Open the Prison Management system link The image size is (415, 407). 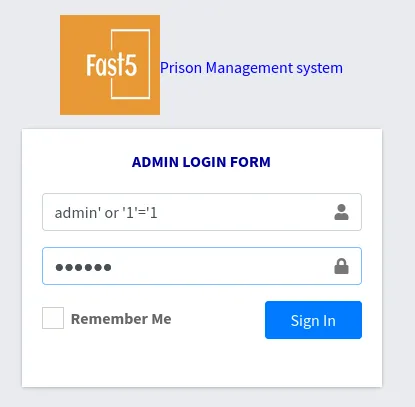tap(251, 68)
